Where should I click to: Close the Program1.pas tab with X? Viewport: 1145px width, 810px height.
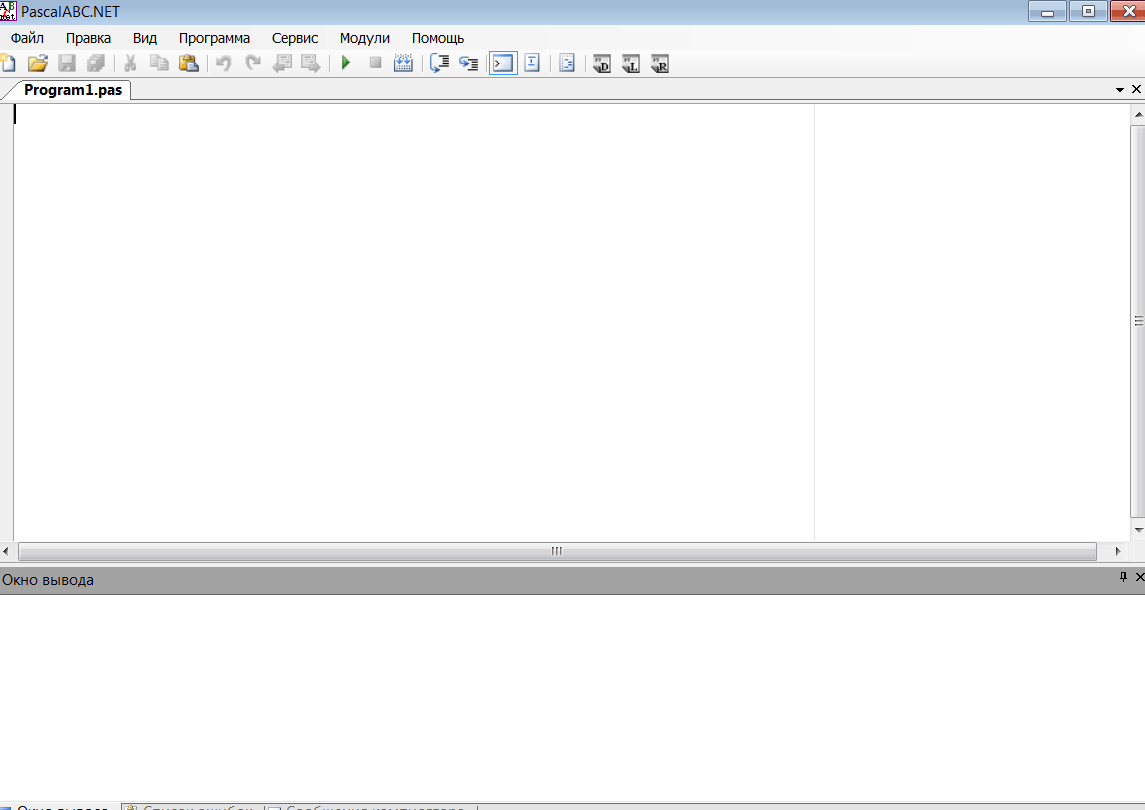click(1136, 89)
